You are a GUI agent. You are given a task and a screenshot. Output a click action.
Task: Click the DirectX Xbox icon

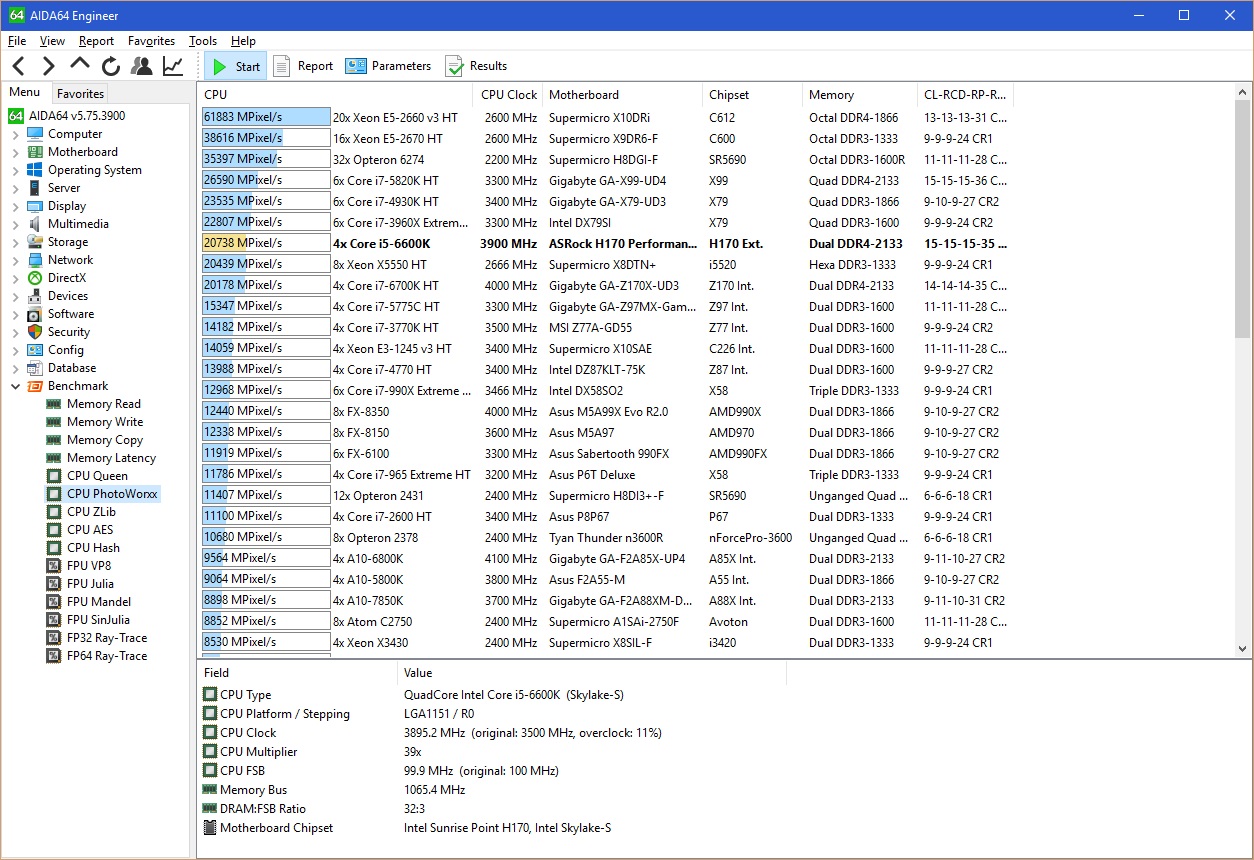(35, 278)
